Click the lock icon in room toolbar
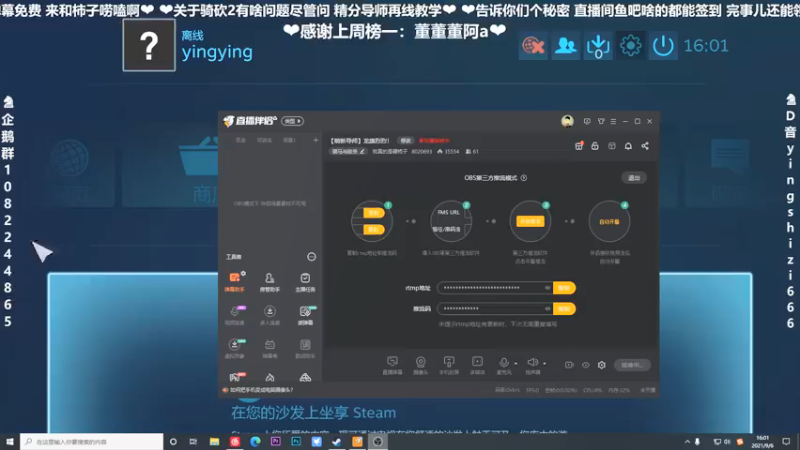800x450 pixels. point(595,146)
